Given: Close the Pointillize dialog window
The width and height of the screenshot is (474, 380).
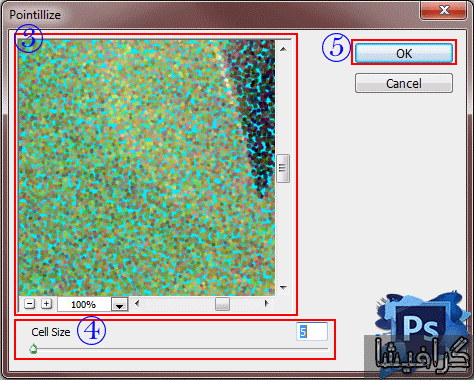Looking at the screenshot, I should click(443, 10).
